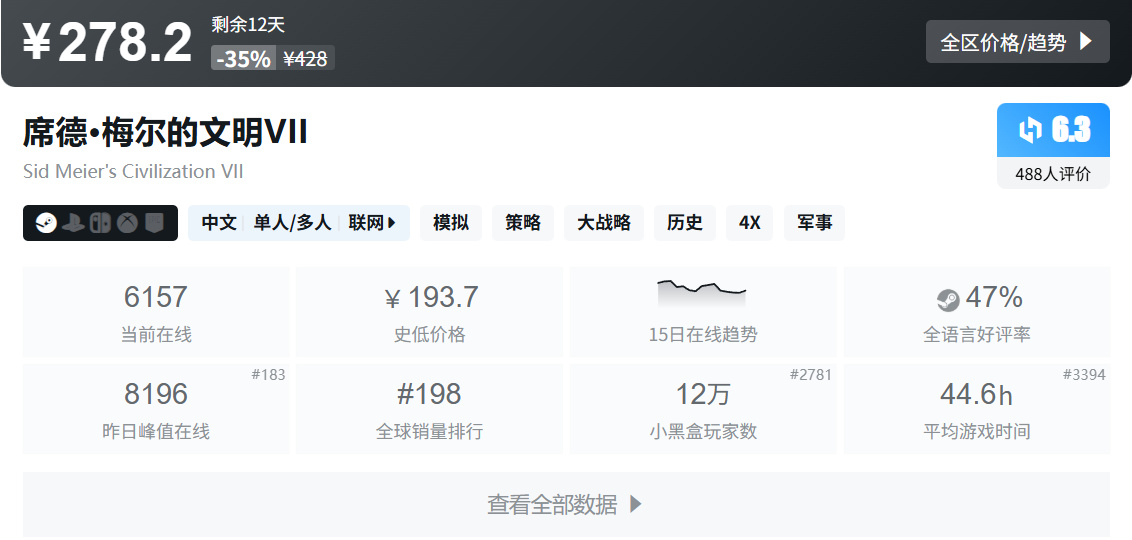This screenshot has height=540, width=1132.
Task: Click the Steam logo beside 47%
Action: click(948, 299)
